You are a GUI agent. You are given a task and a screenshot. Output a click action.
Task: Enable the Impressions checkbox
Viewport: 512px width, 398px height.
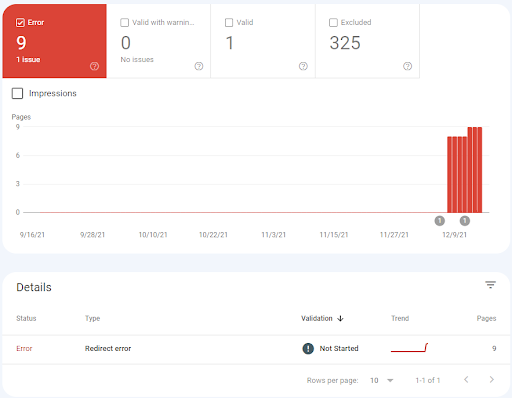coord(17,93)
